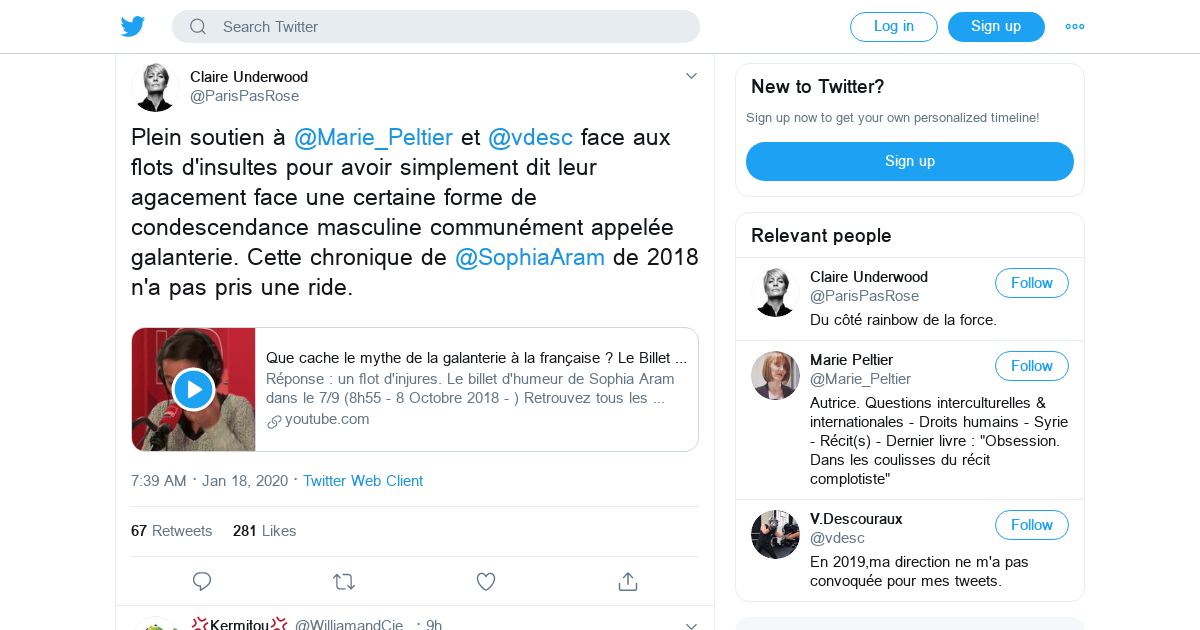
Task: Click Sign up in New to Twitter panel
Action: pyautogui.click(x=909, y=161)
